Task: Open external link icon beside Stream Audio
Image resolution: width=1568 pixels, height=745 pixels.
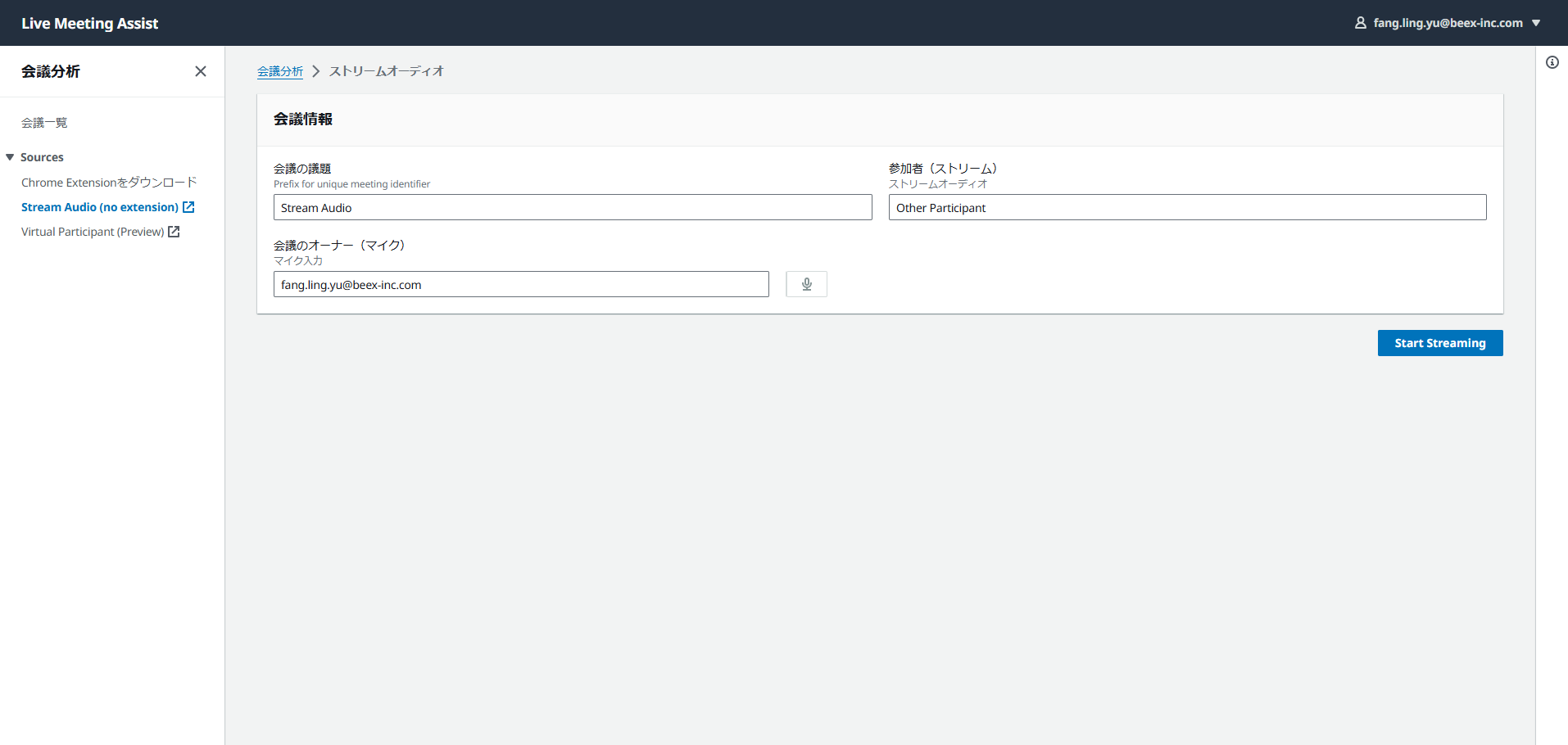Action: click(x=188, y=207)
